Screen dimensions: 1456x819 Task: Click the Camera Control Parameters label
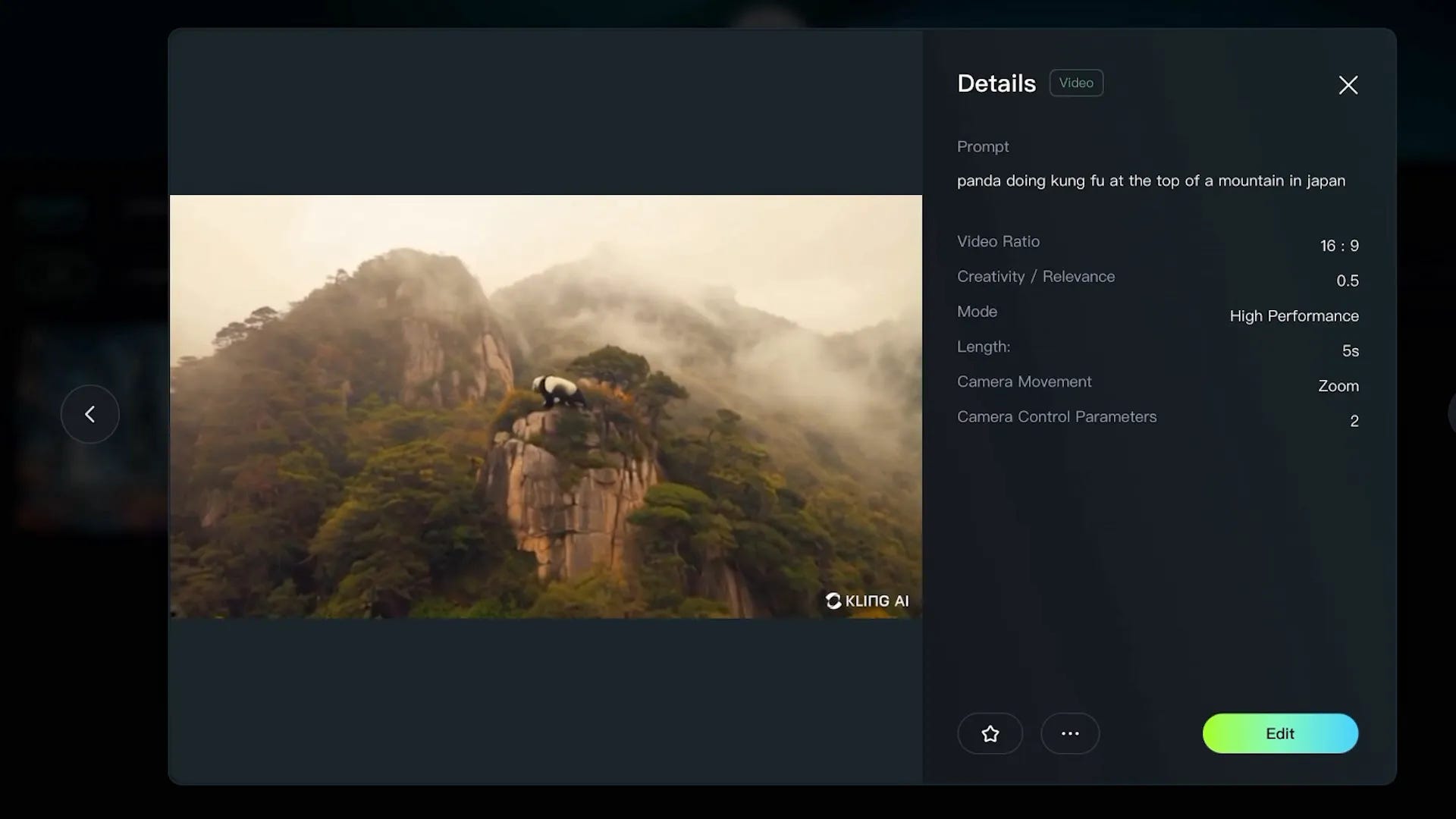pyautogui.click(x=1056, y=416)
